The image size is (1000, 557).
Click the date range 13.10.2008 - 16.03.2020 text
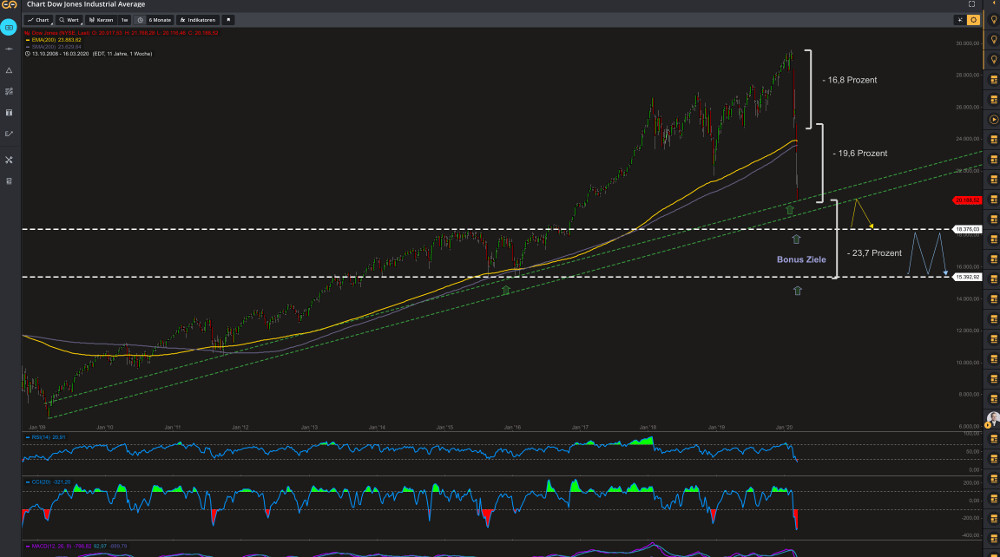click(x=62, y=54)
